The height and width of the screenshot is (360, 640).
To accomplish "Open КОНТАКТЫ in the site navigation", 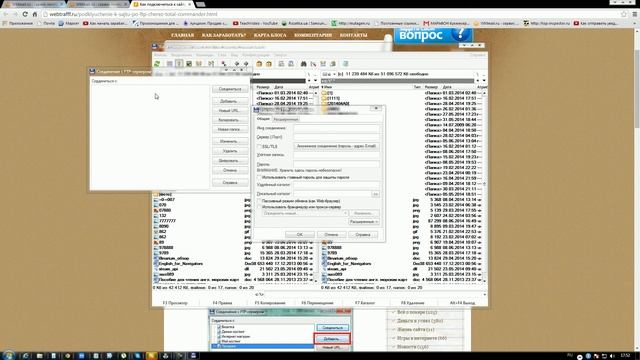I will [x=353, y=35].
